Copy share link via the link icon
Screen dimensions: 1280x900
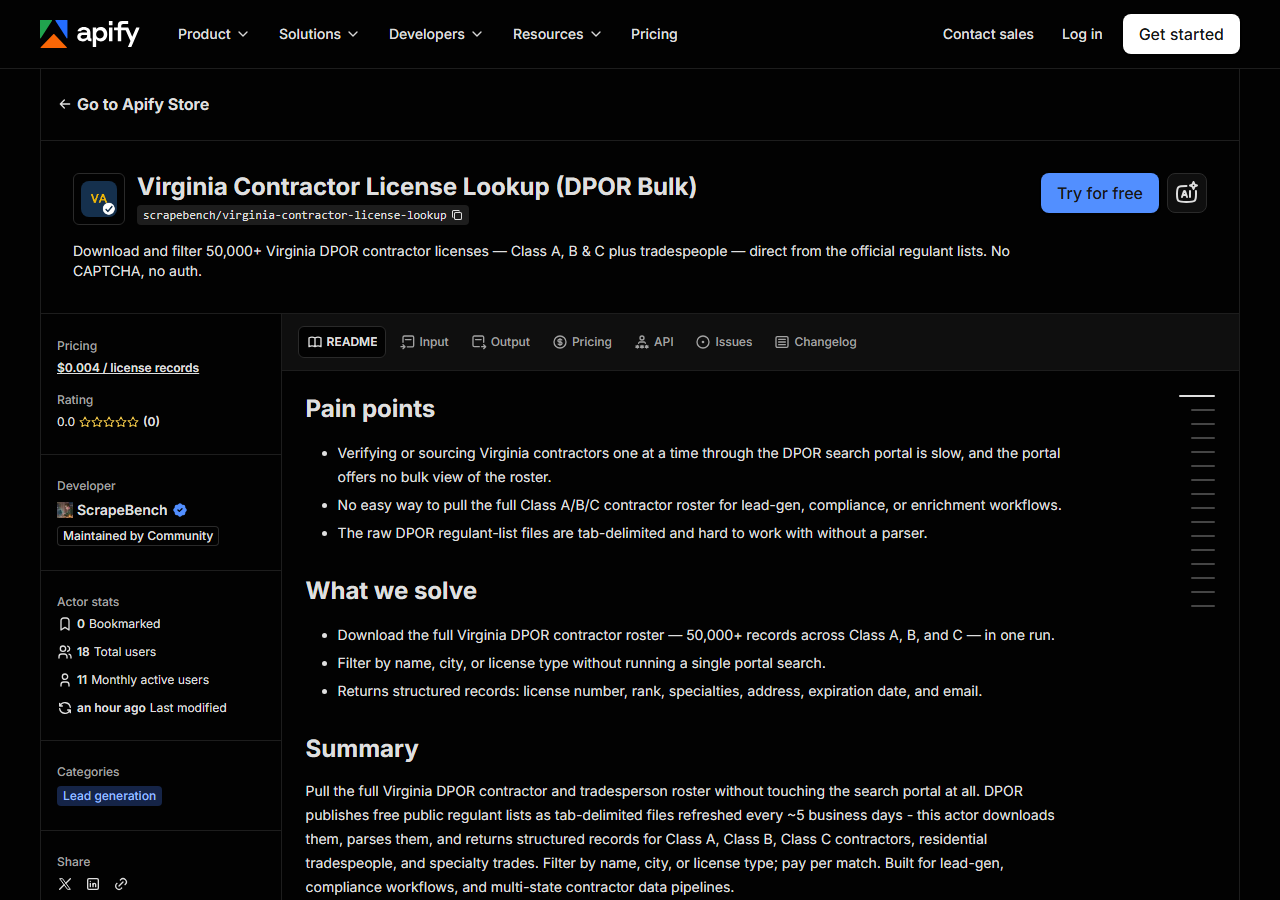[x=121, y=884]
